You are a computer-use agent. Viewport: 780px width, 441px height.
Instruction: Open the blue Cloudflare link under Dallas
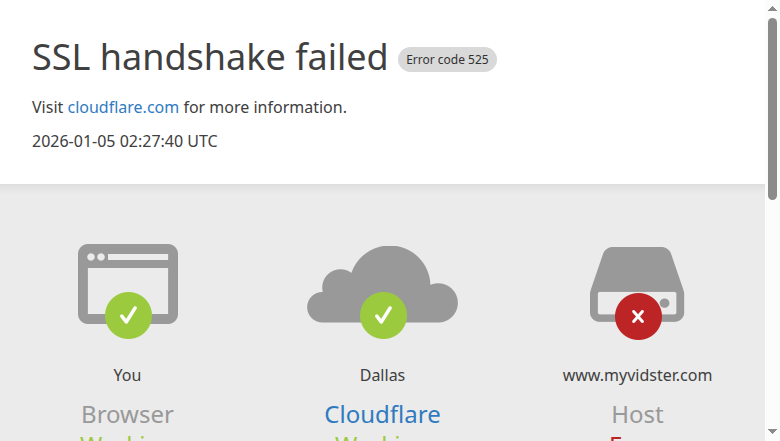382,414
